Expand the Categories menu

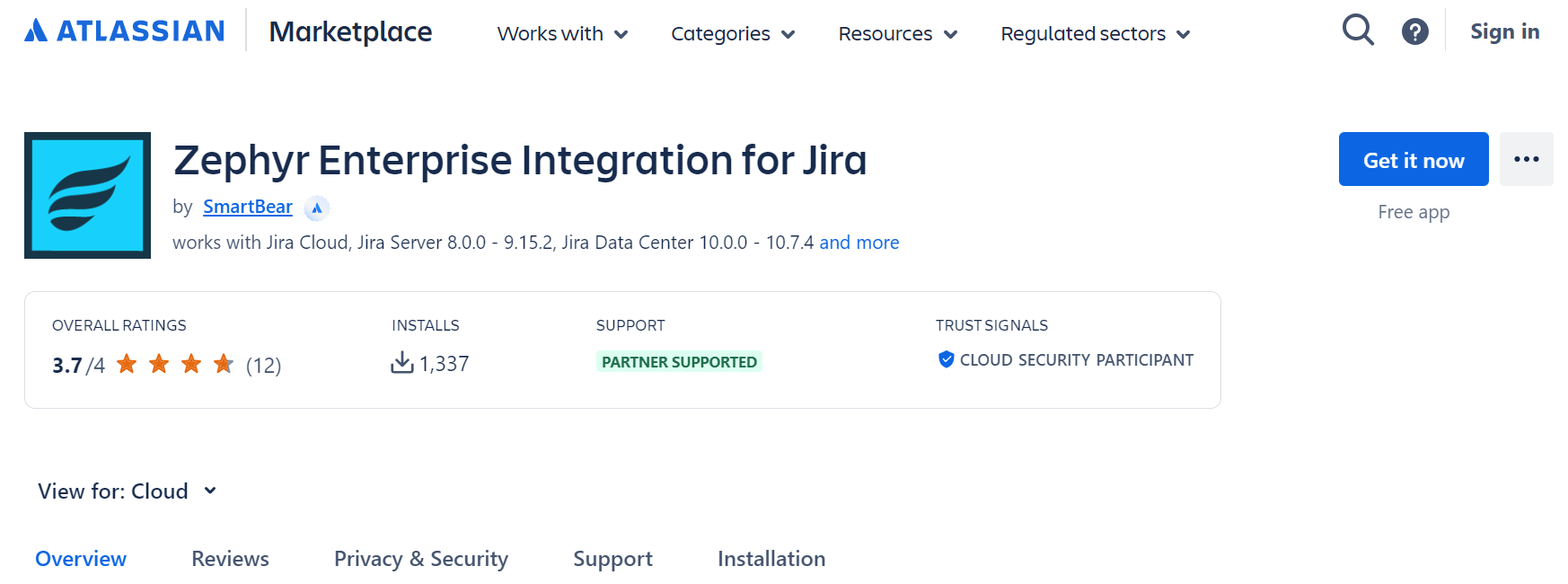733,34
